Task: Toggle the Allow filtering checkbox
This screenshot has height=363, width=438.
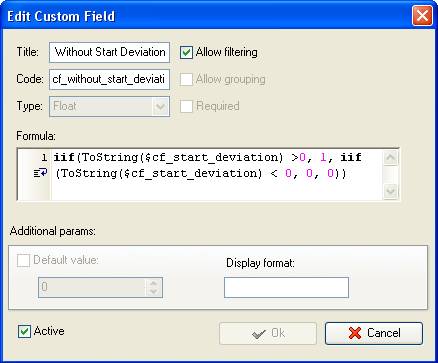Action: tap(186, 52)
